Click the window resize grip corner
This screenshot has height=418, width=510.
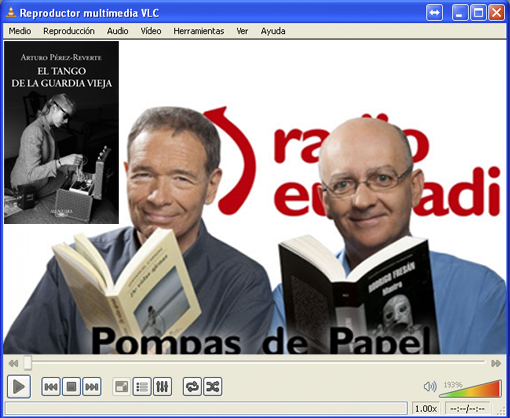(501, 410)
